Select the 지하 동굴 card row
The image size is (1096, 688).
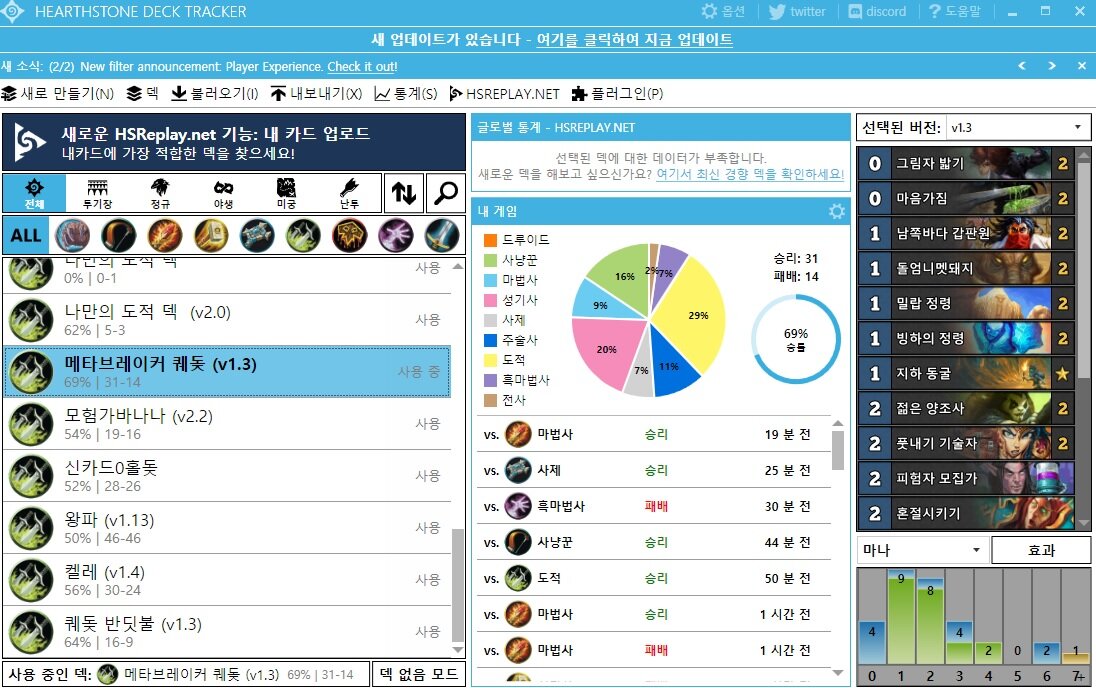[966, 373]
